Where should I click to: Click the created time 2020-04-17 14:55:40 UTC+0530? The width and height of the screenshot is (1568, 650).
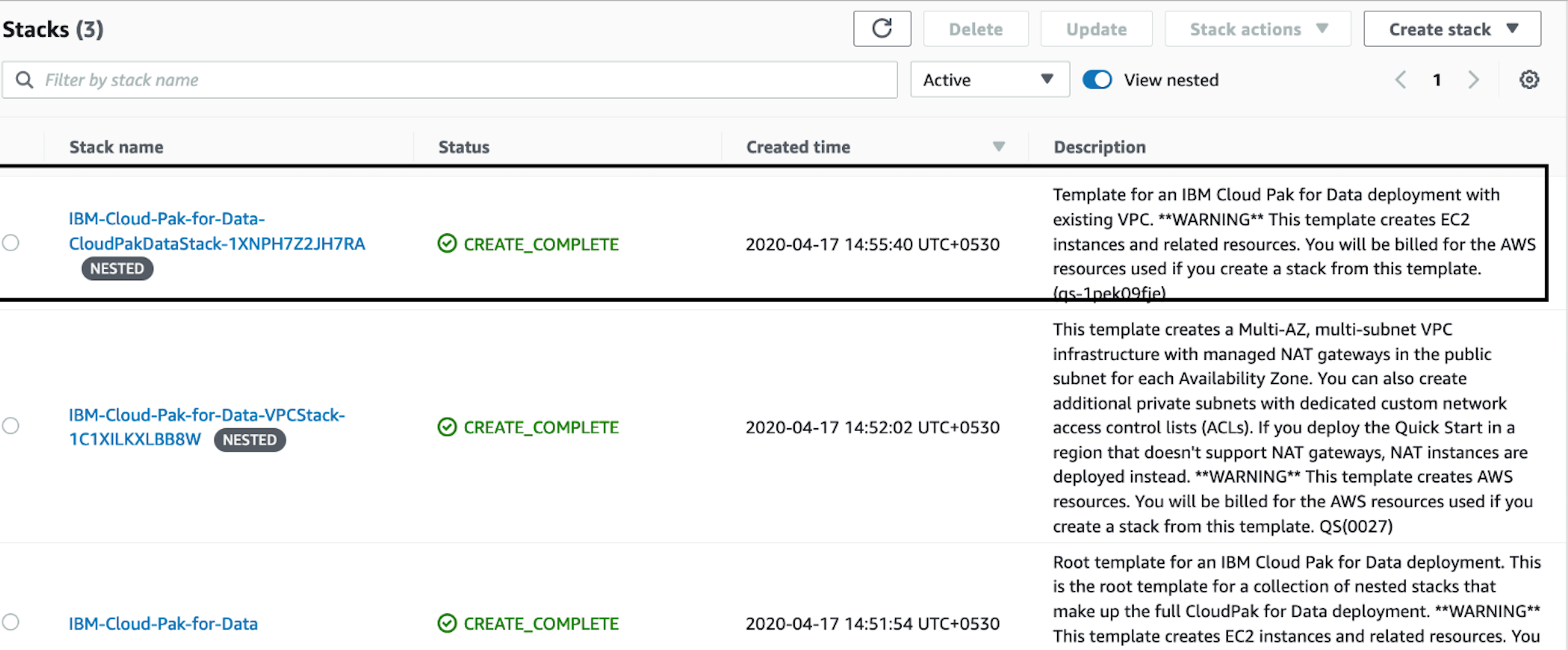pyautogui.click(x=873, y=244)
